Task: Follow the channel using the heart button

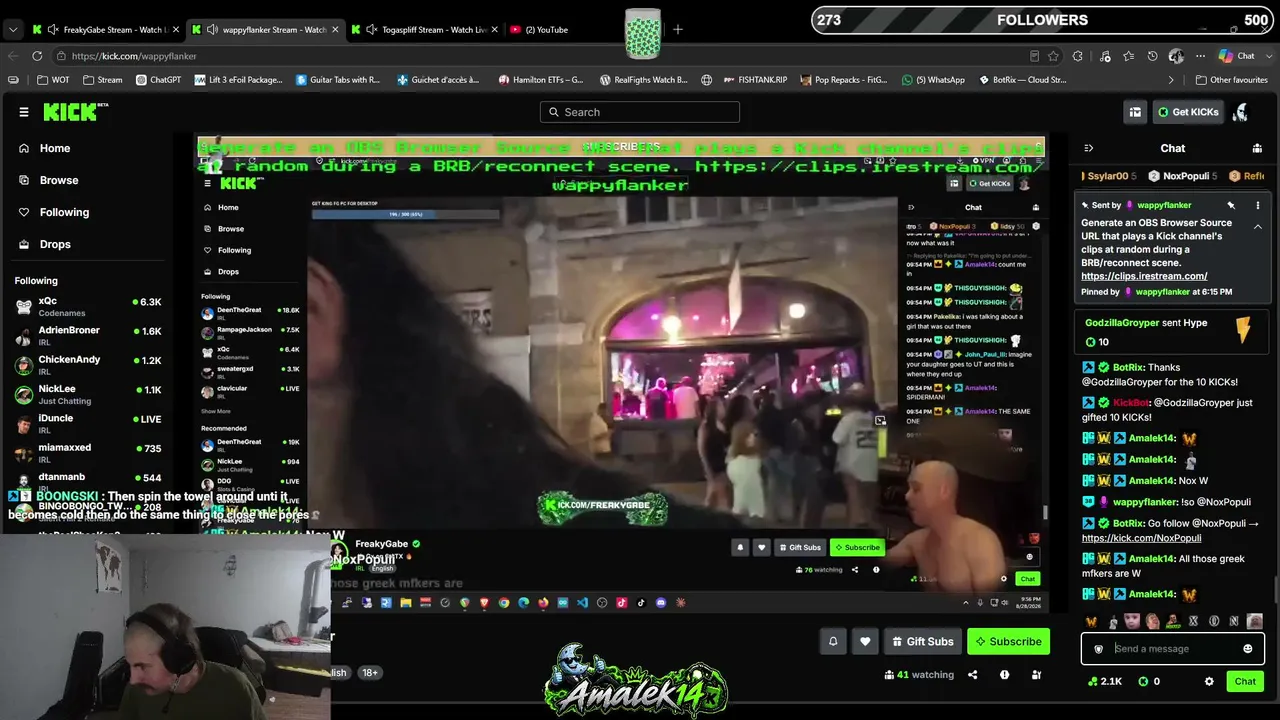Action: tap(865, 642)
